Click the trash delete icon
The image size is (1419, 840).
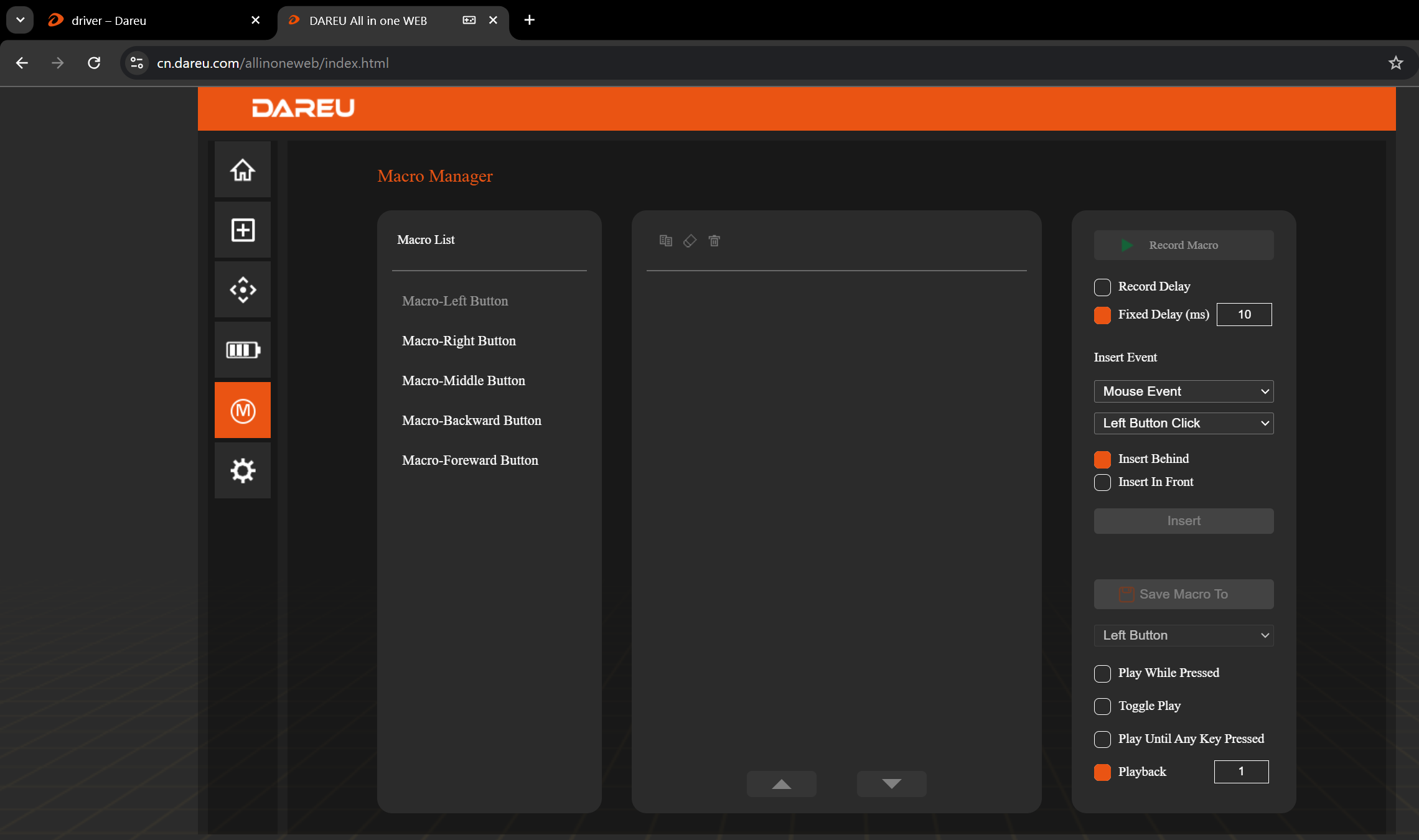click(714, 241)
